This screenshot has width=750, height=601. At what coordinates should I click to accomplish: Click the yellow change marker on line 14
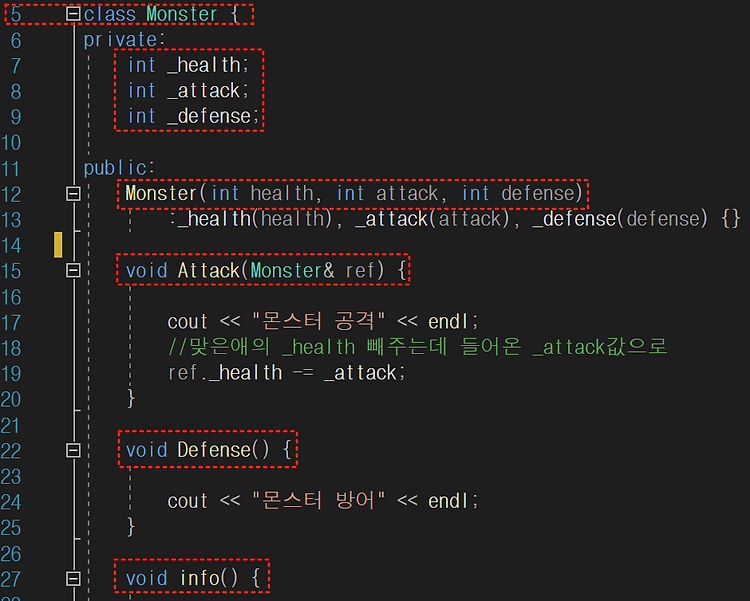click(x=58, y=245)
